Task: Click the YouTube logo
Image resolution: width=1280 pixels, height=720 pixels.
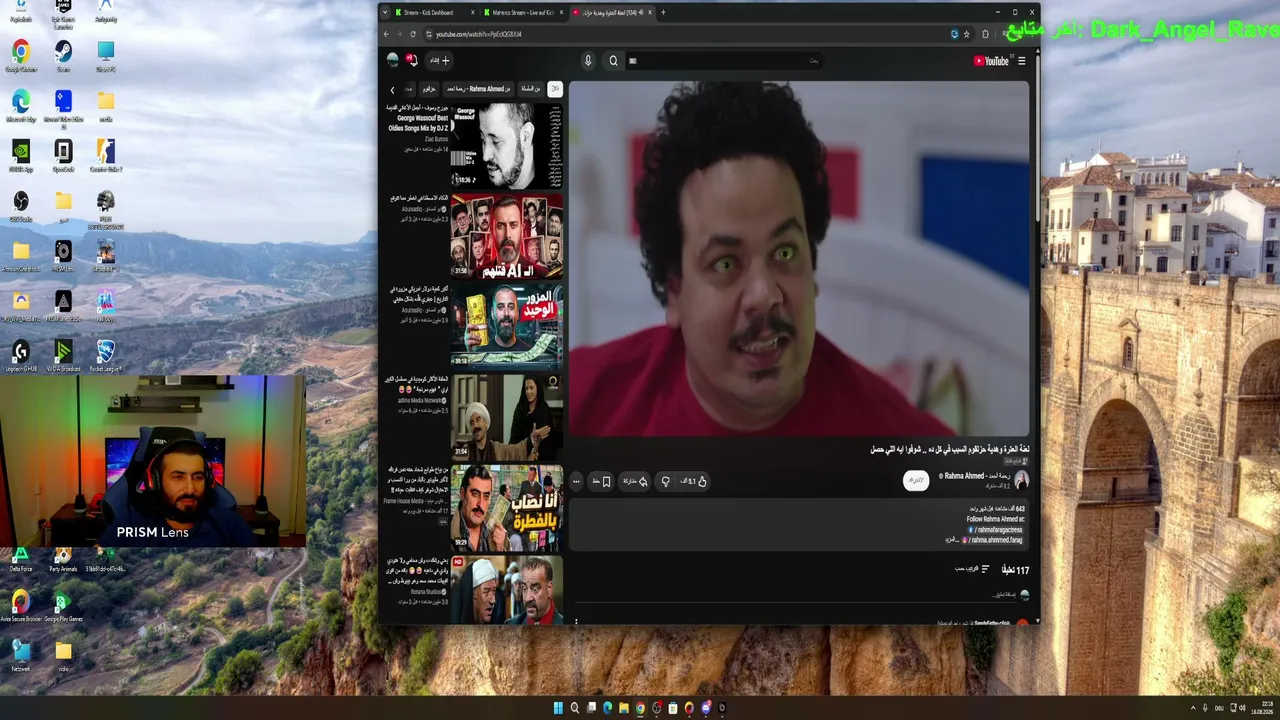Action: pos(991,61)
